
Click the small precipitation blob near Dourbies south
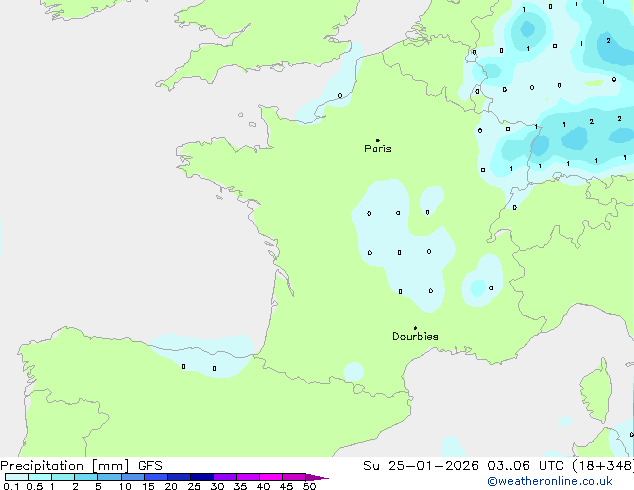click(353, 371)
